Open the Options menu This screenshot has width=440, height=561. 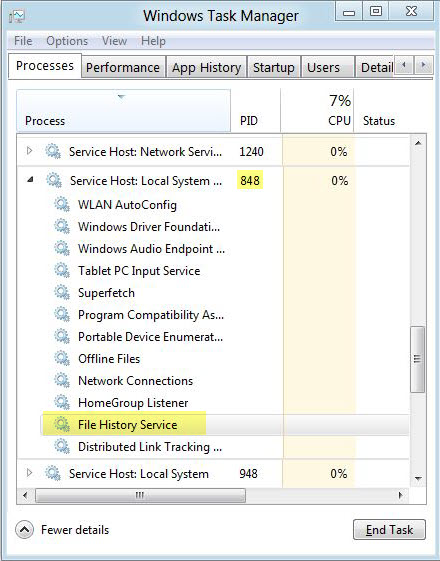[x=67, y=41]
